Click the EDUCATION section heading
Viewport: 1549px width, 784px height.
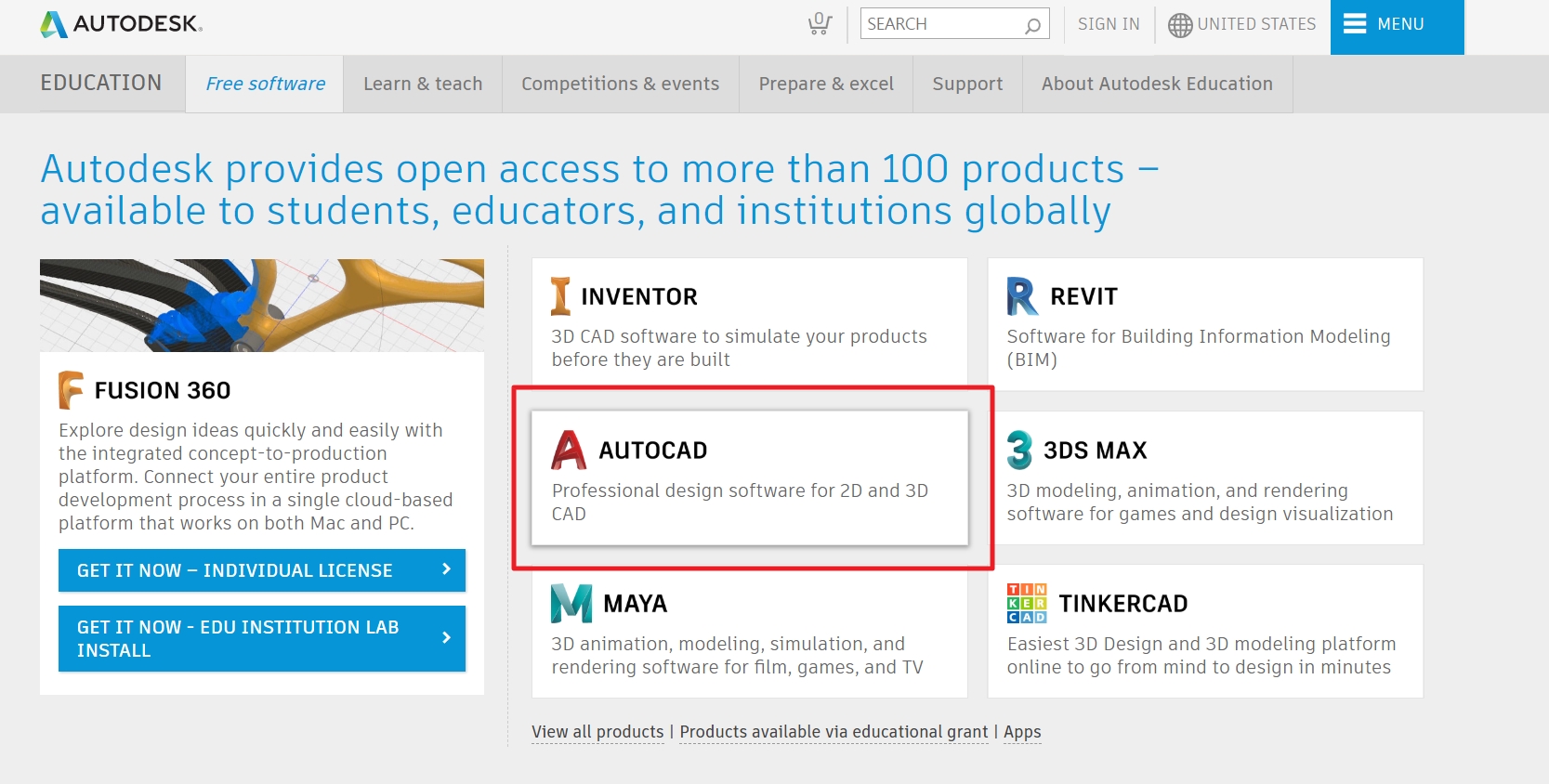coord(101,83)
